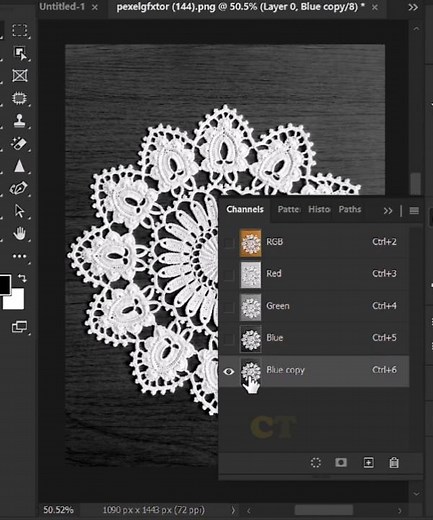This screenshot has height=520, width=433.
Task: Change the screen mode icon
Action: pyautogui.click(x=19, y=327)
